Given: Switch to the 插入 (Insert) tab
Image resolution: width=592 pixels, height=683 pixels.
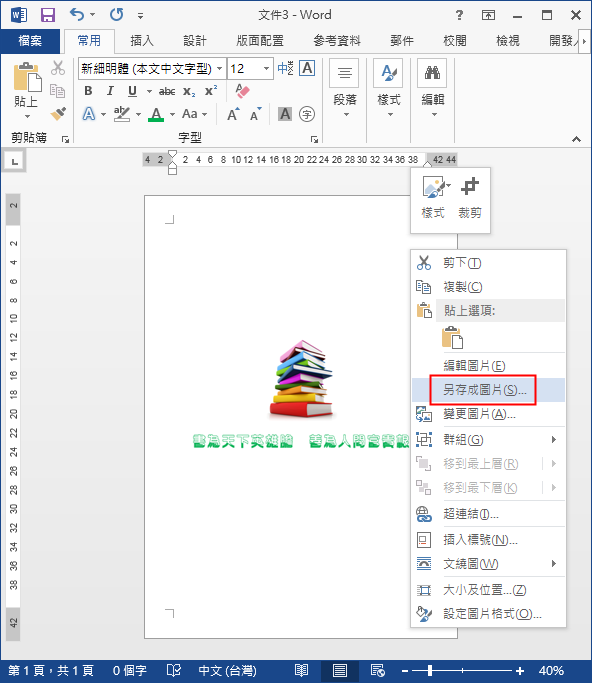Looking at the screenshot, I should coord(142,41).
